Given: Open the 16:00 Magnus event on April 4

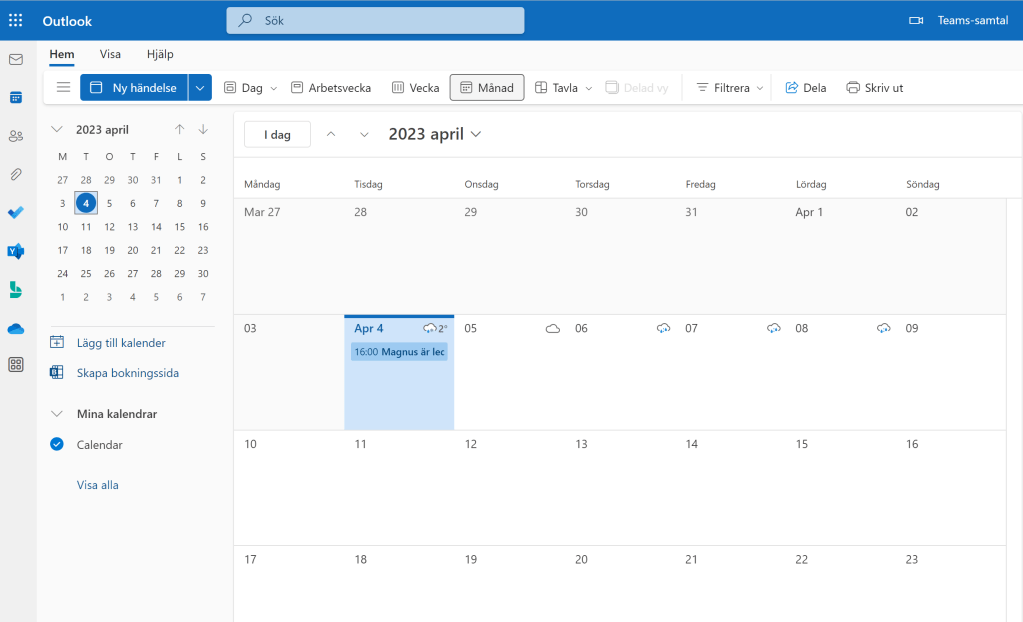Looking at the screenshot, I should [x=399, y=352].
